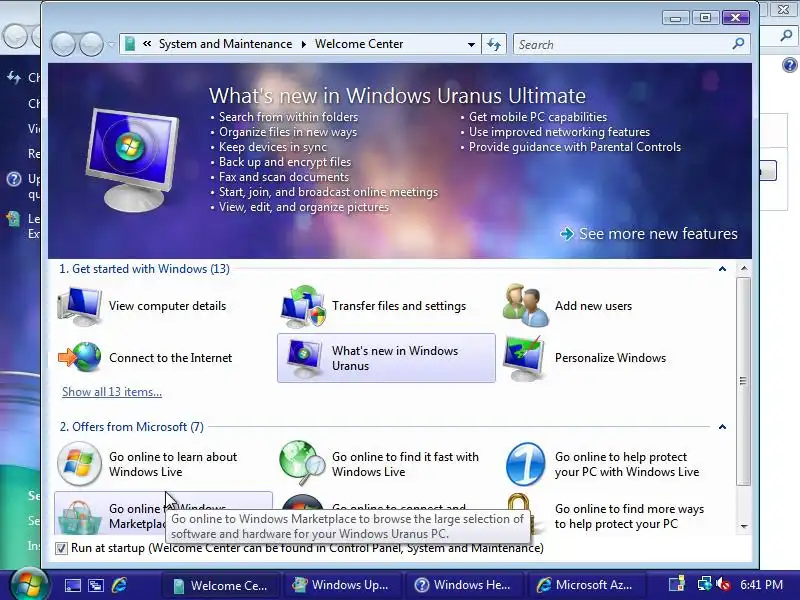This screenshot has height=600, width=800.
Task: Open recent pages dropdown next to Forward
Action: click(x=111, y=44)
